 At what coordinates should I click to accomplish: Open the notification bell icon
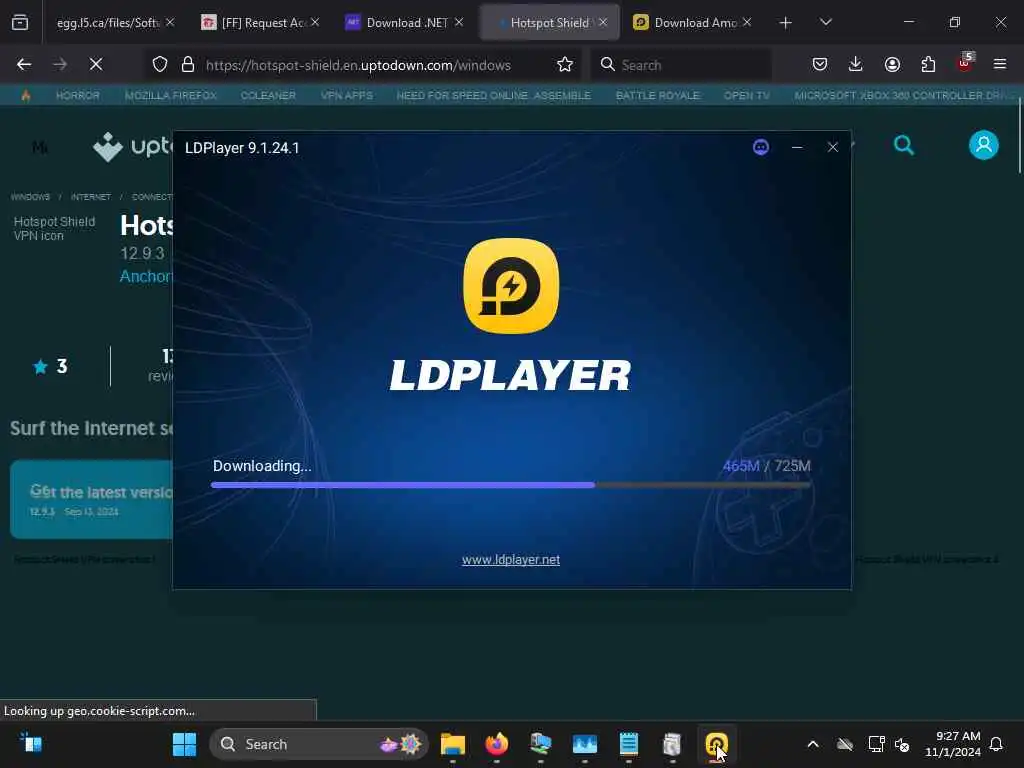[997, 744]
